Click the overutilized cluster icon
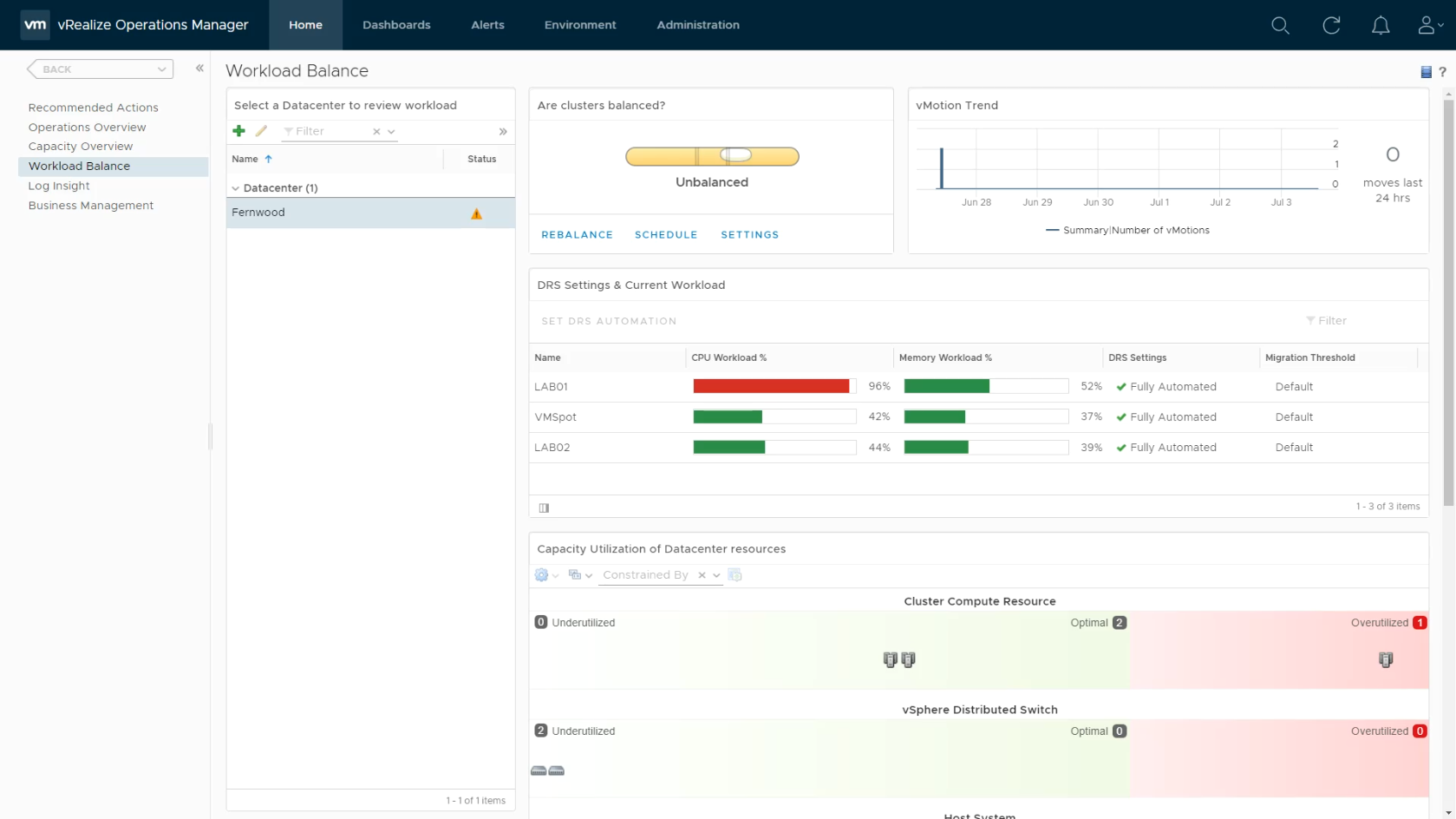Viewport: 1456px width, 819px height. (1386, 660)
